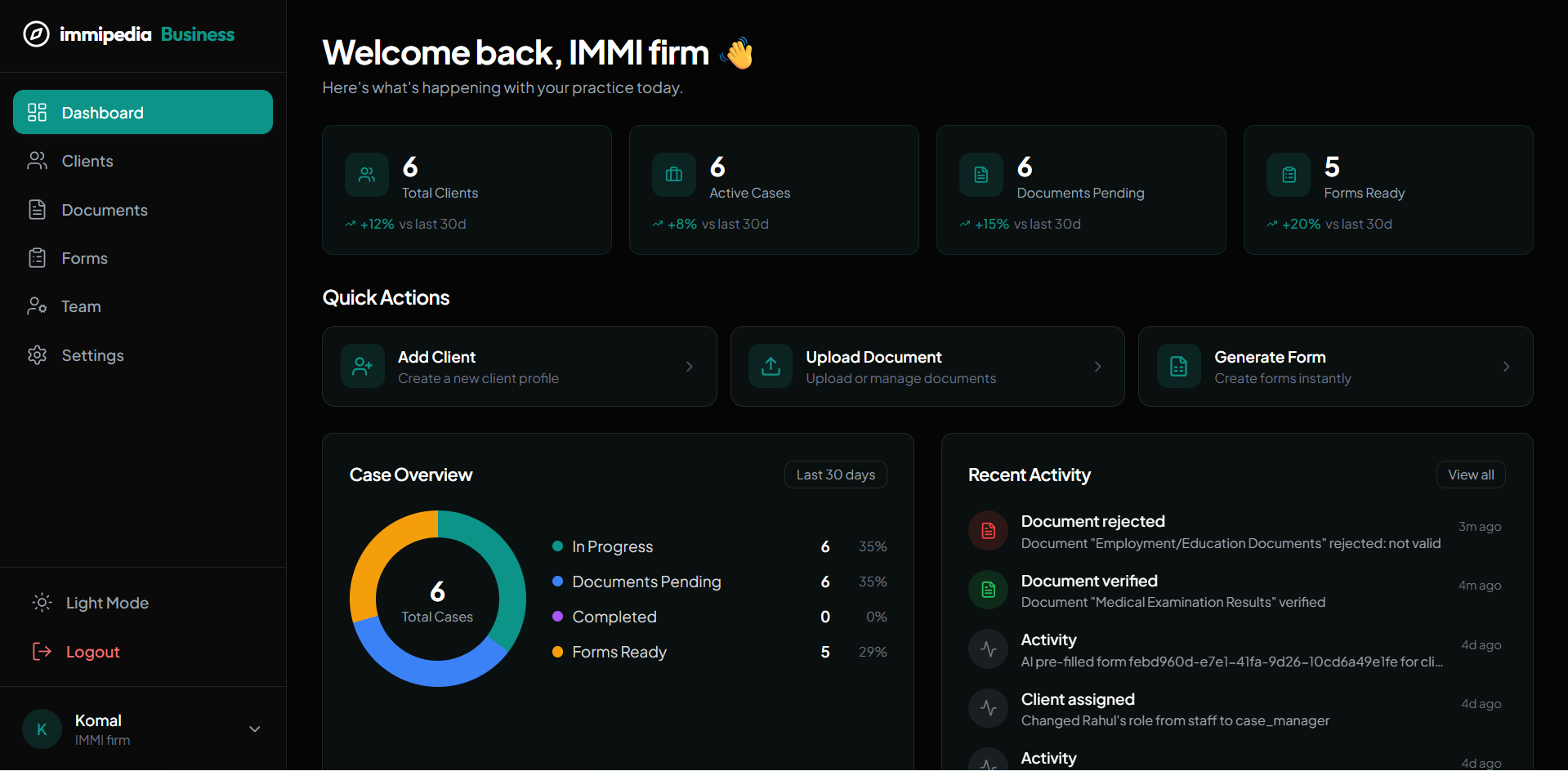This screenshot has height=771, width=1568.
Task: Click the Total Cases donut chart center
Action: 437,600
